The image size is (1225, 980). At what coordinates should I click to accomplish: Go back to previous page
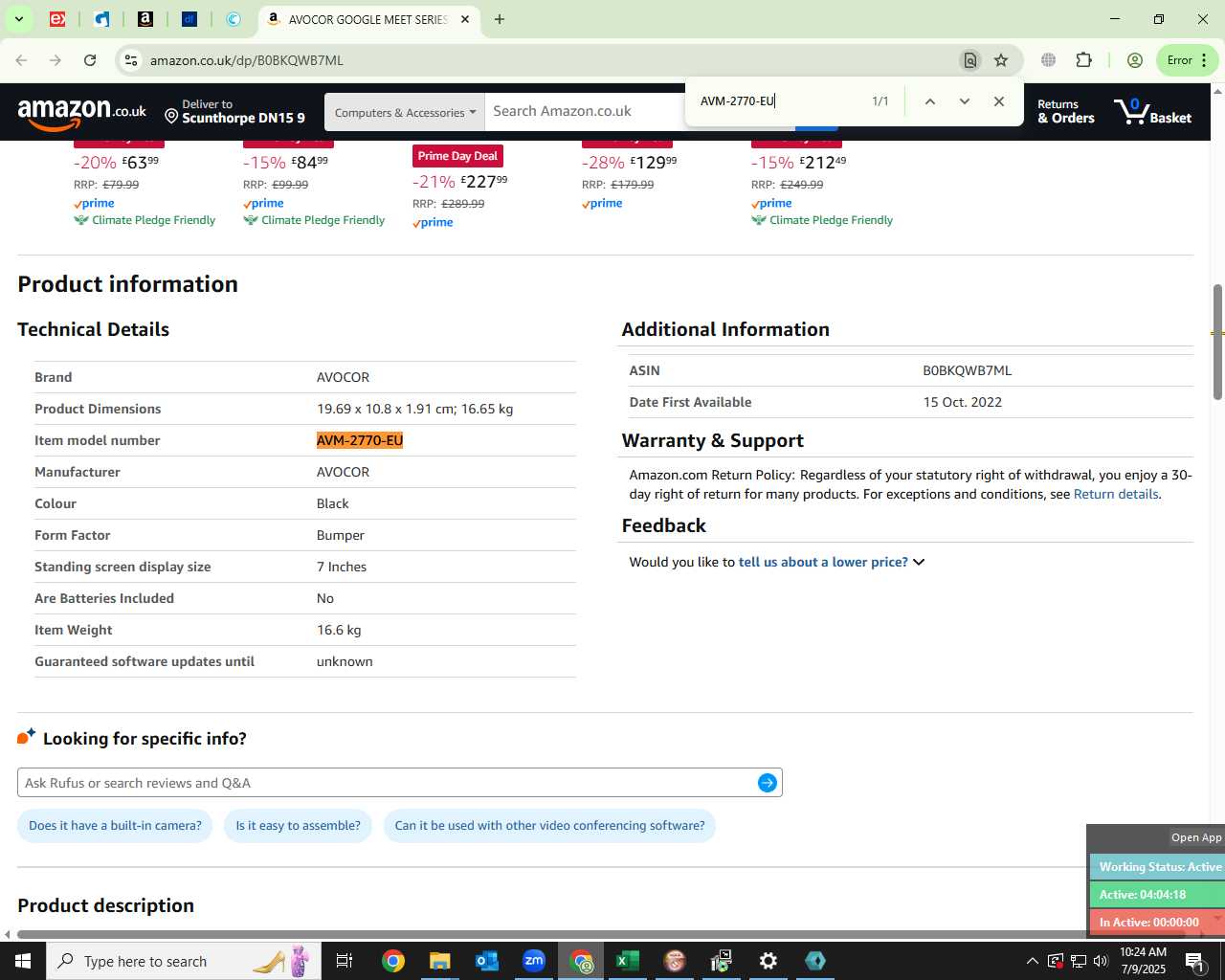pyautogui.click(x=21, y=60)
